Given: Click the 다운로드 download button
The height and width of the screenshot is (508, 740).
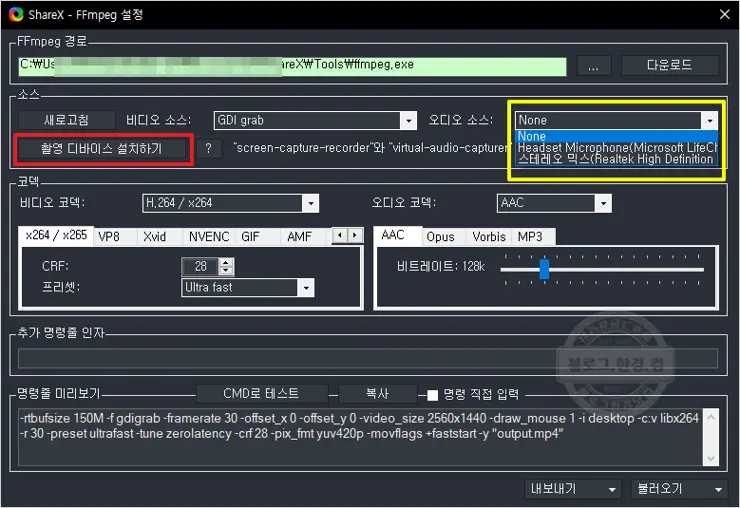Looking at the screenshot, I should click(669, 65).
